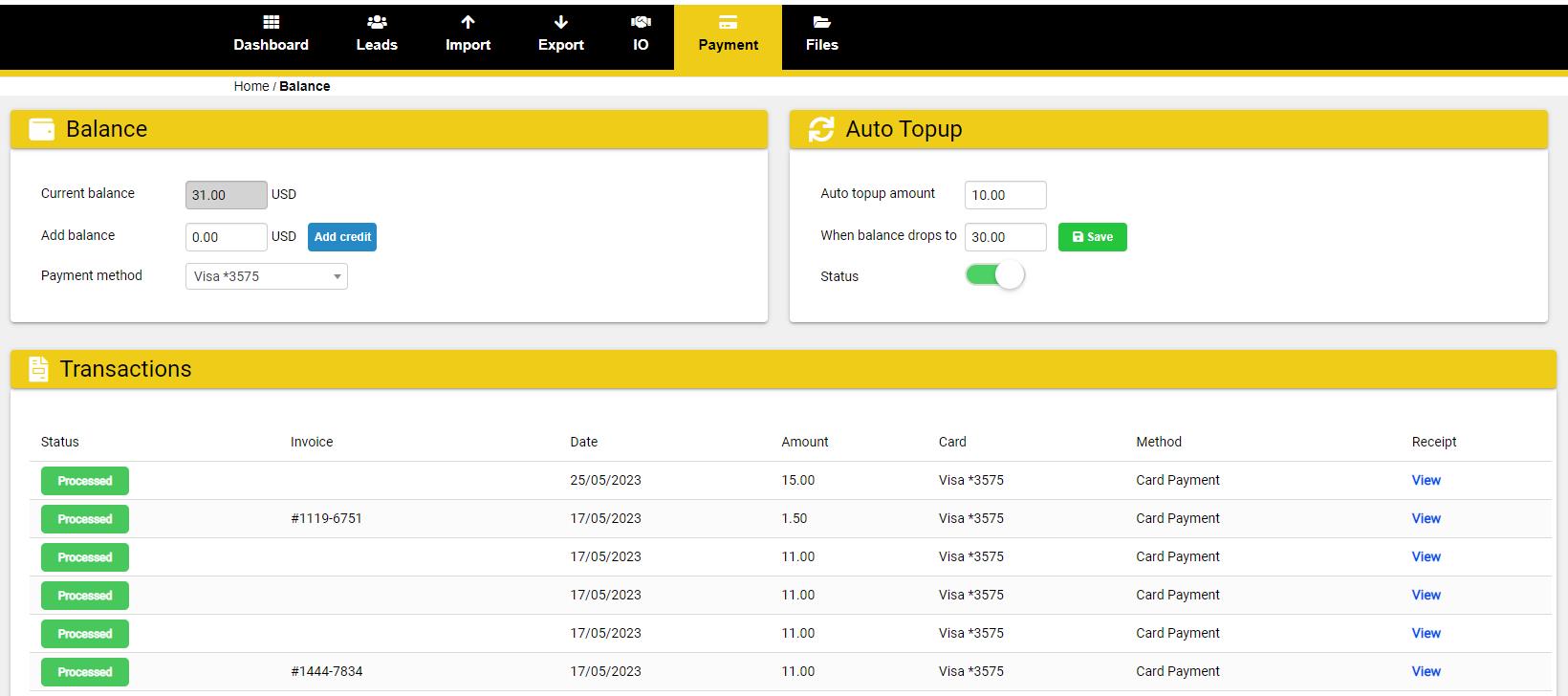Click the document icon in Transactions header
The height and width of the screenshot is (696, 1568).
(x=38, y=369)
